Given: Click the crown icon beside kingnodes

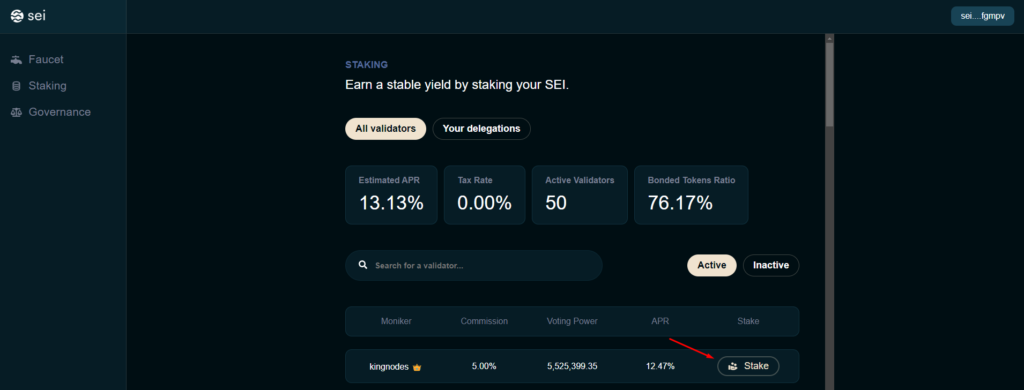Looking at the screenshot, I should (x=417, y=367).
